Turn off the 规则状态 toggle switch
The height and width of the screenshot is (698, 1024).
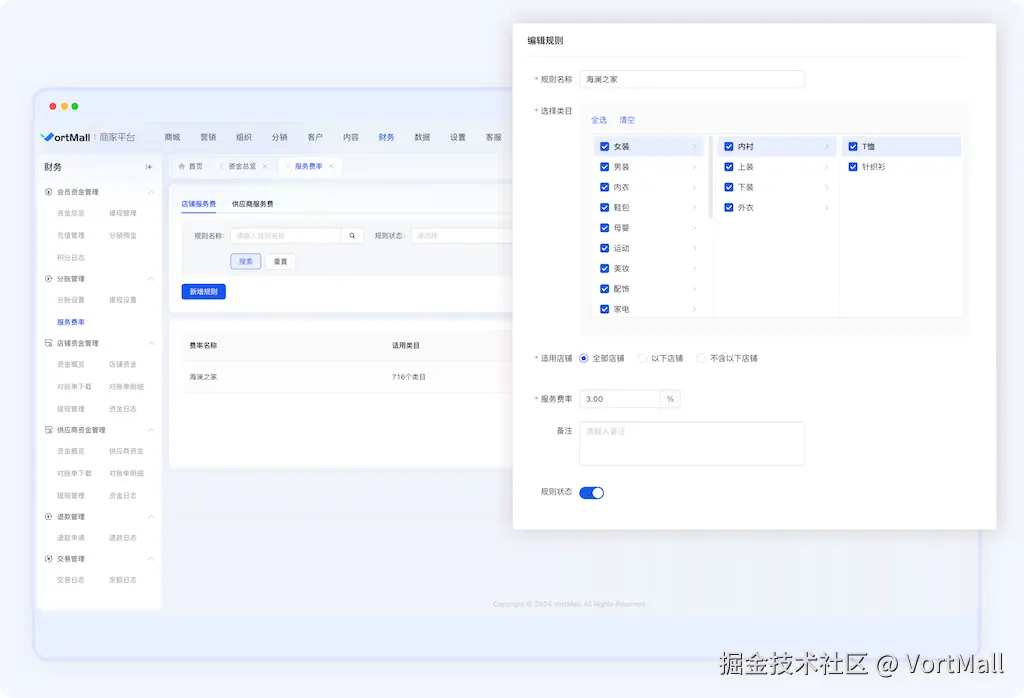click(x=592, y=492)
